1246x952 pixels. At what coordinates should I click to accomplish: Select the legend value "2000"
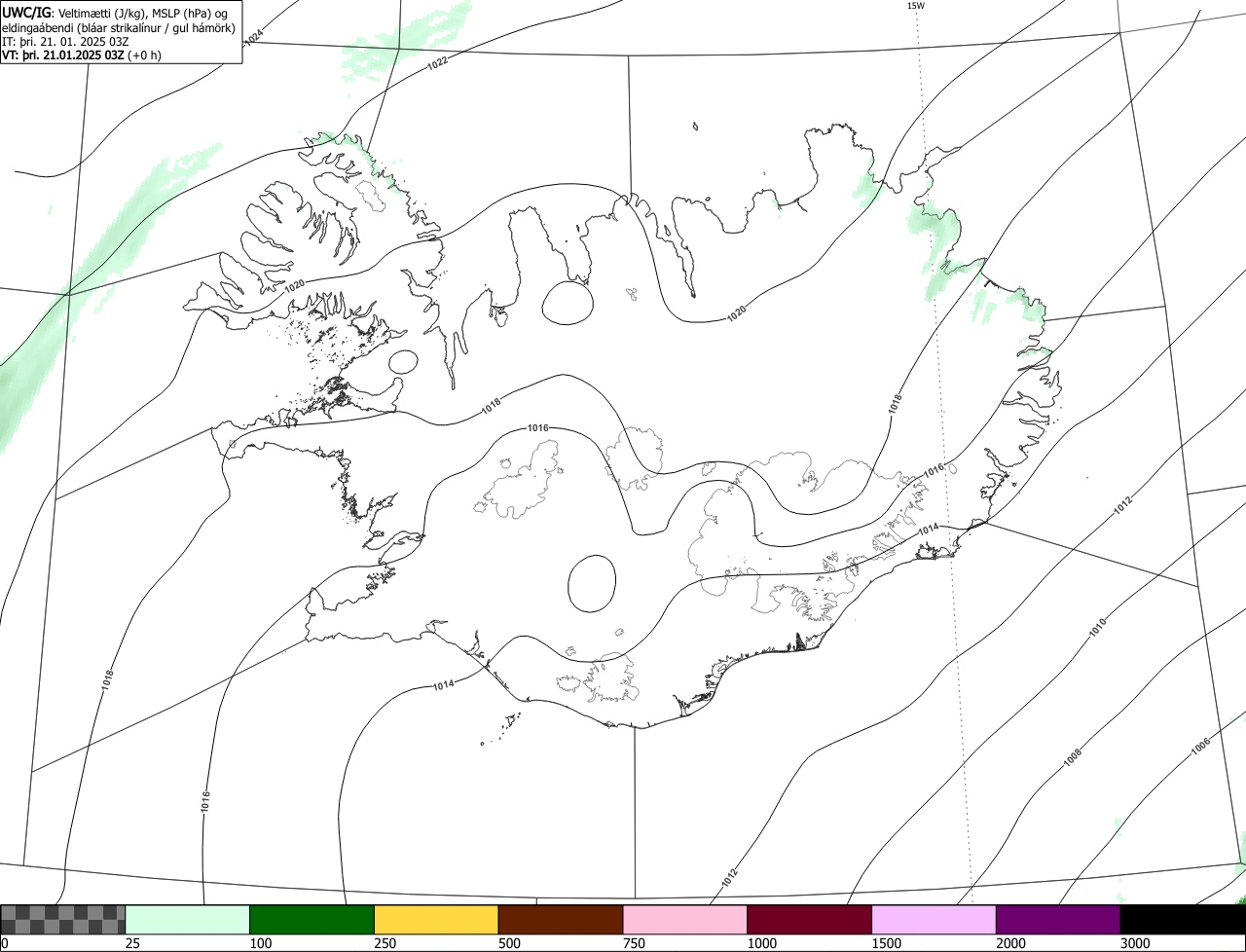1010,943
